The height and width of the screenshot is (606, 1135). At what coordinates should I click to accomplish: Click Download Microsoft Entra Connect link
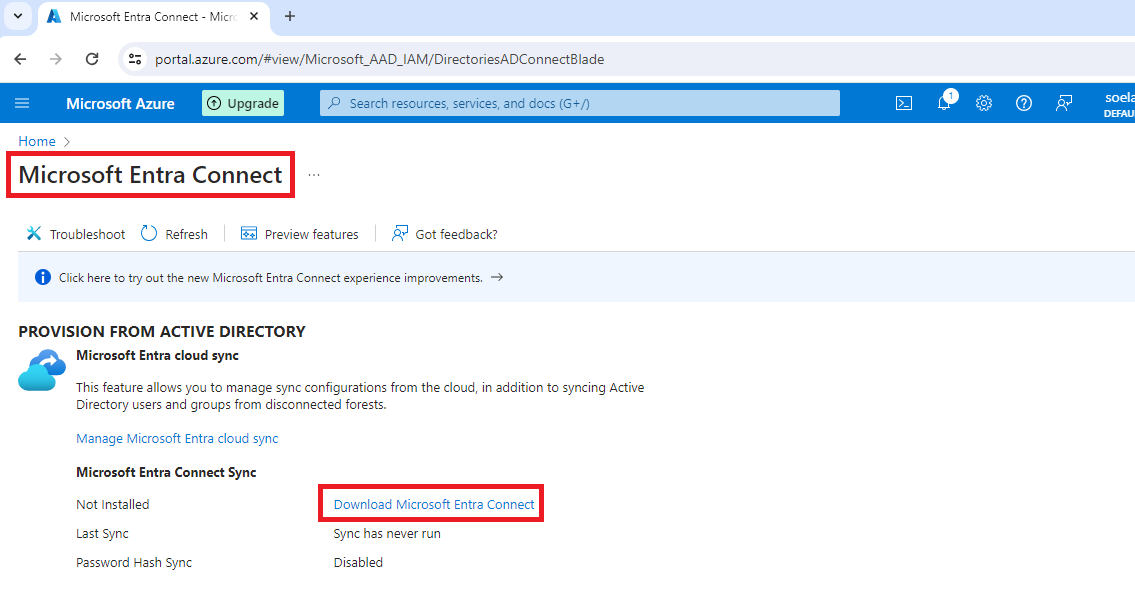click(x=434, y=505)
